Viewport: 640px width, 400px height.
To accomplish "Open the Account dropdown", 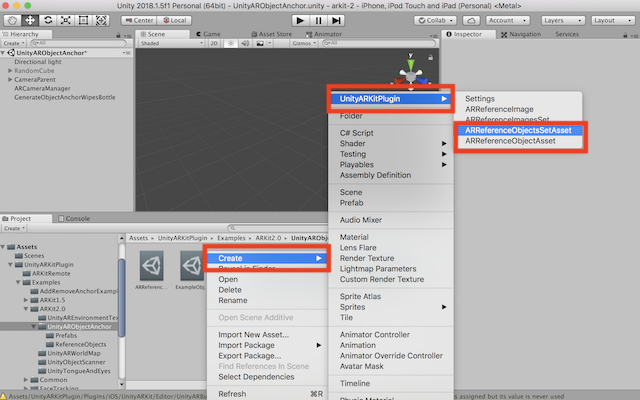I will 508,20.
